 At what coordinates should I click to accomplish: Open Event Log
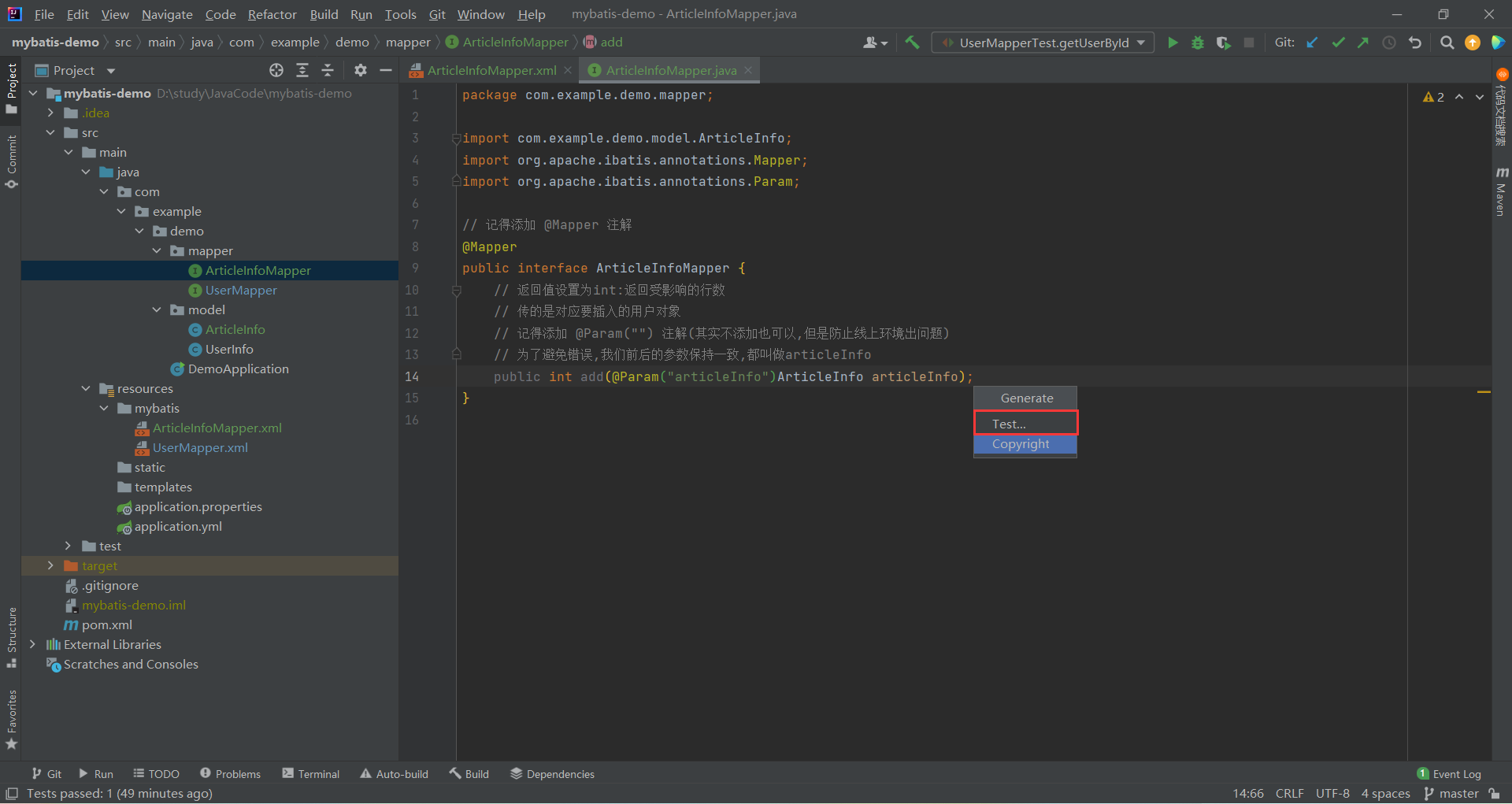point(1449,774)
